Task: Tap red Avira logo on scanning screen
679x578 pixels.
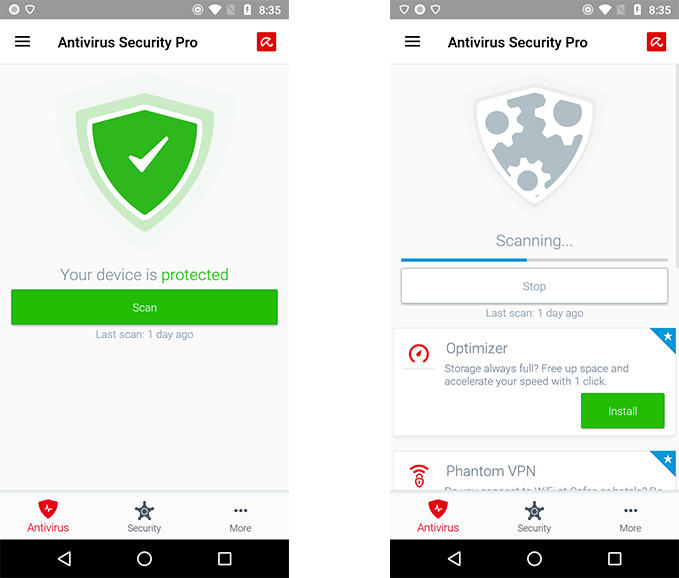Action: 656,42
